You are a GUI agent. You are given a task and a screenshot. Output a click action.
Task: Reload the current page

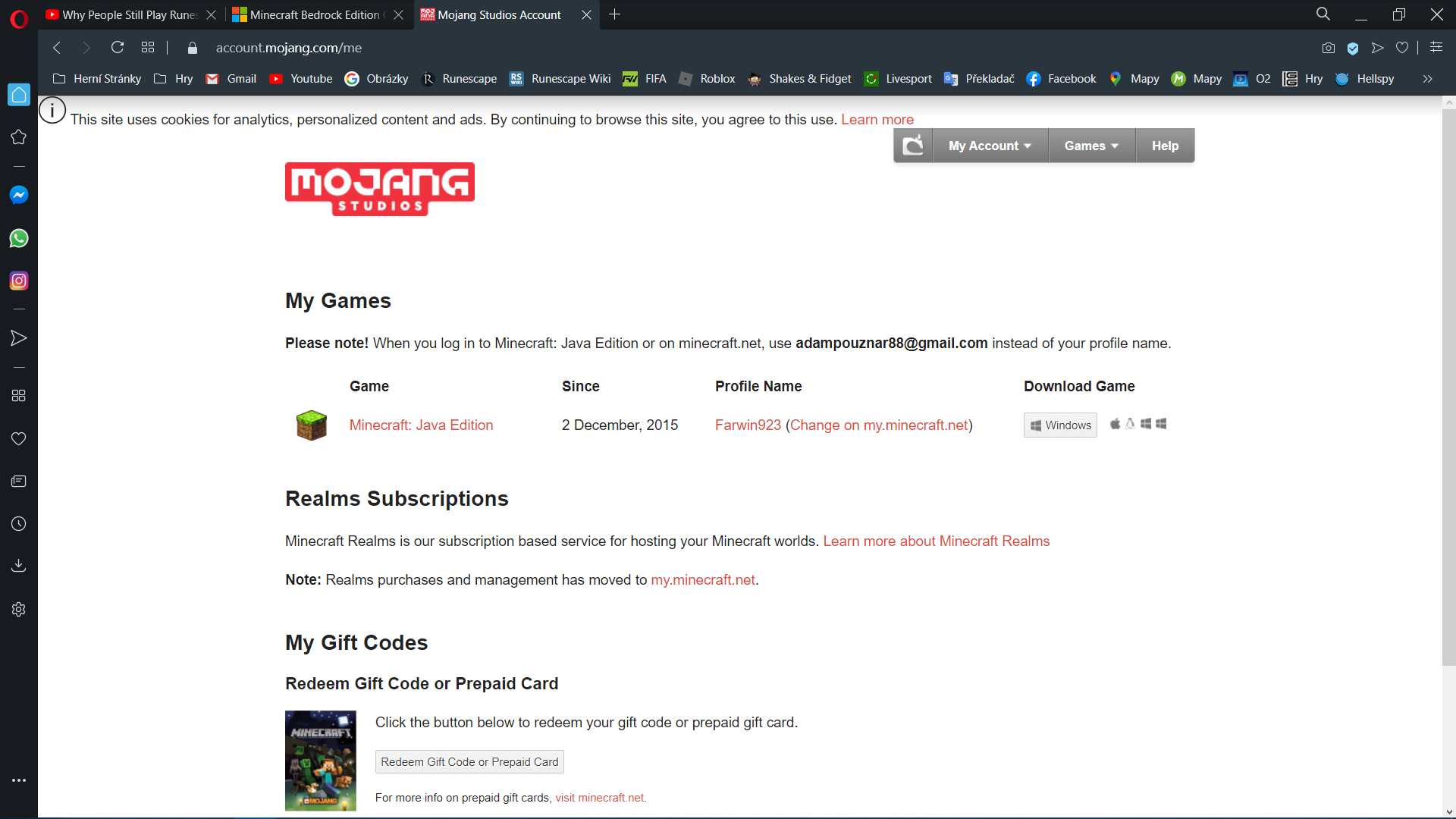tap(118, 48)
